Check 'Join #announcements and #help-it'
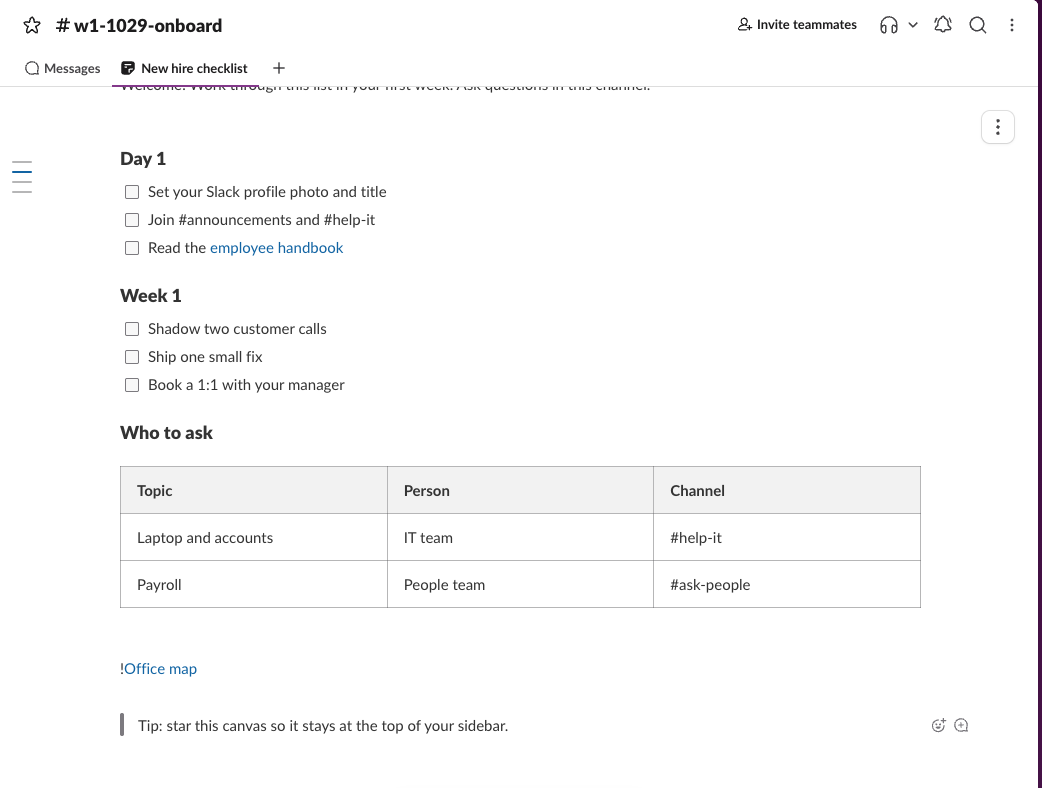Viewport: 1042px width, 788px height. [132, 220]
